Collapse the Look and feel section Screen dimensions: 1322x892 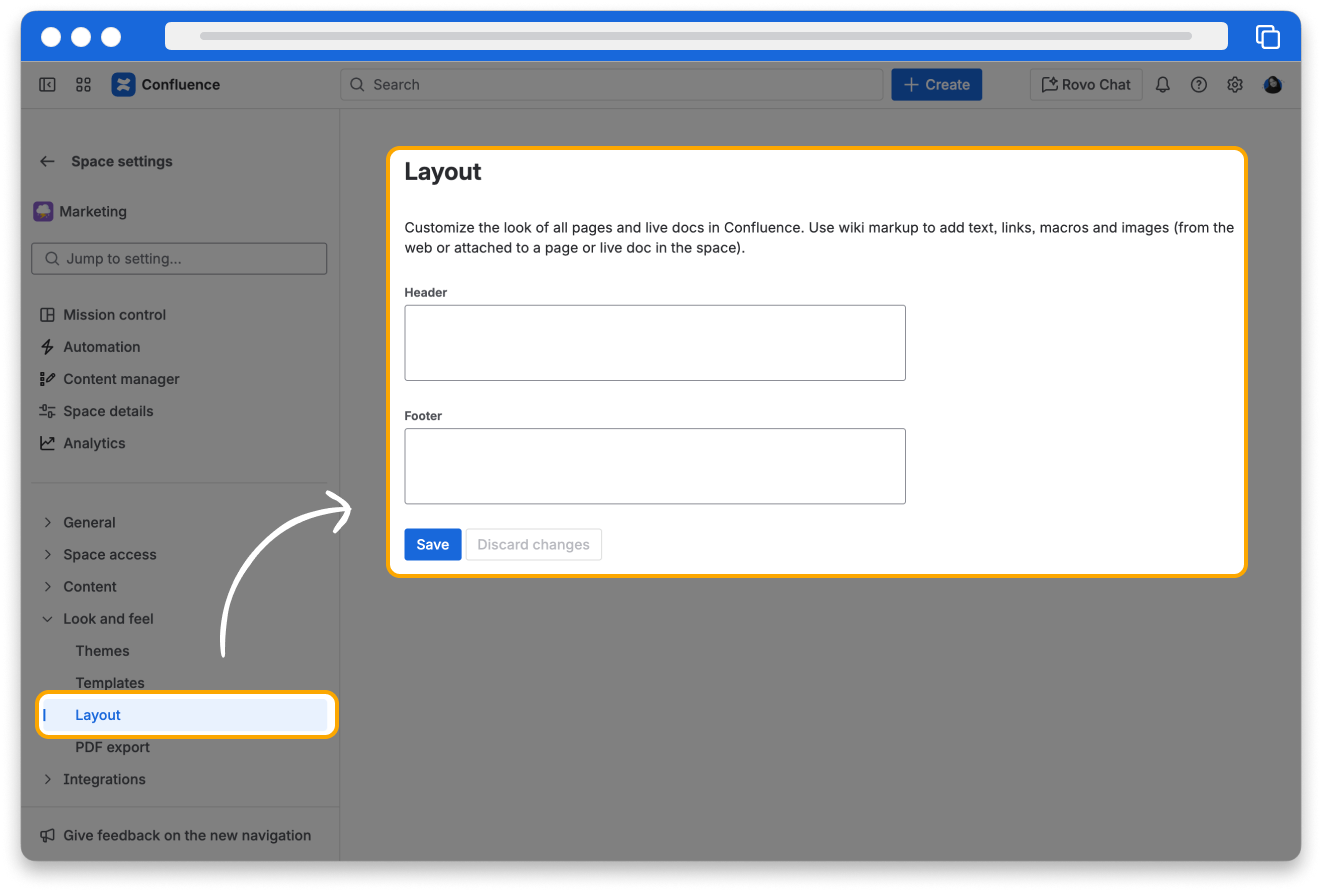47,619
